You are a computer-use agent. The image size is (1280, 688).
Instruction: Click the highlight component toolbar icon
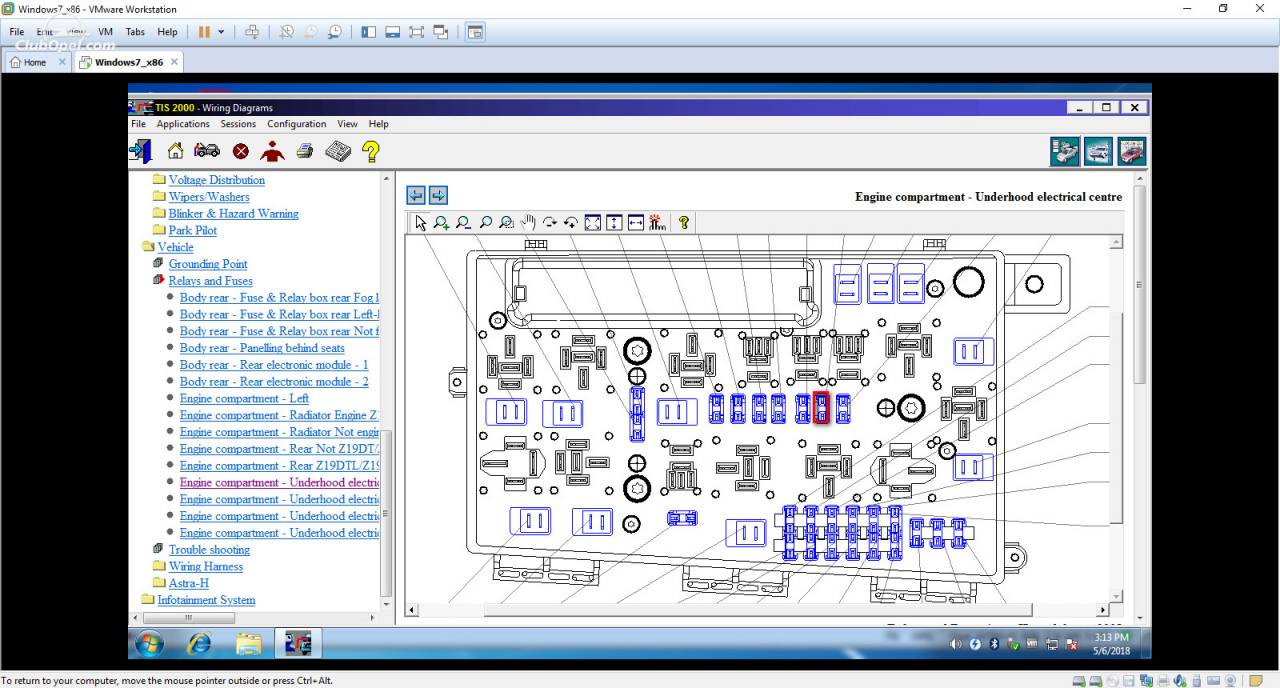[657, 223]
